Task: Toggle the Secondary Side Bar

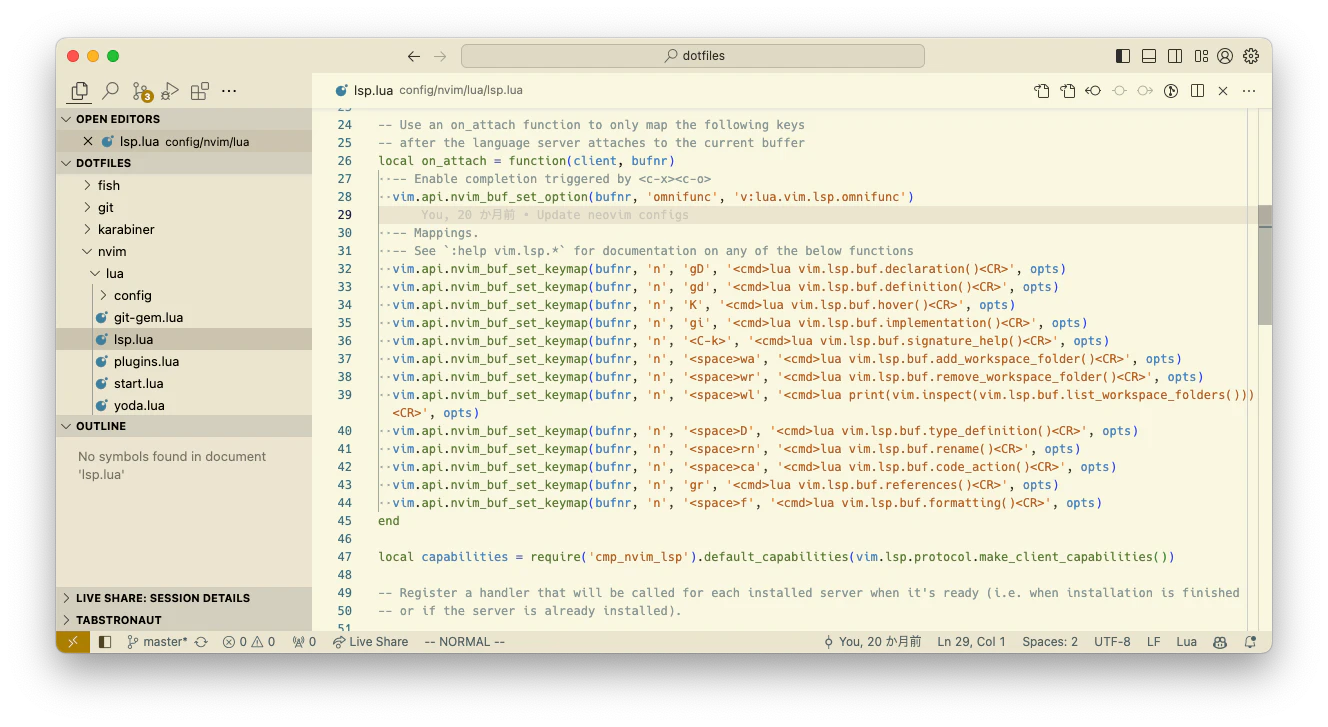Action: click(1175, 56)
